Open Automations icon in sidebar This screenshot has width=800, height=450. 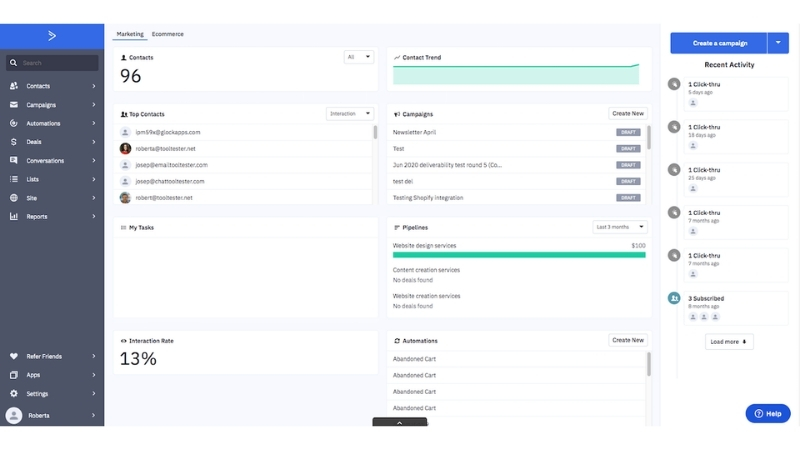click(14, 124)
